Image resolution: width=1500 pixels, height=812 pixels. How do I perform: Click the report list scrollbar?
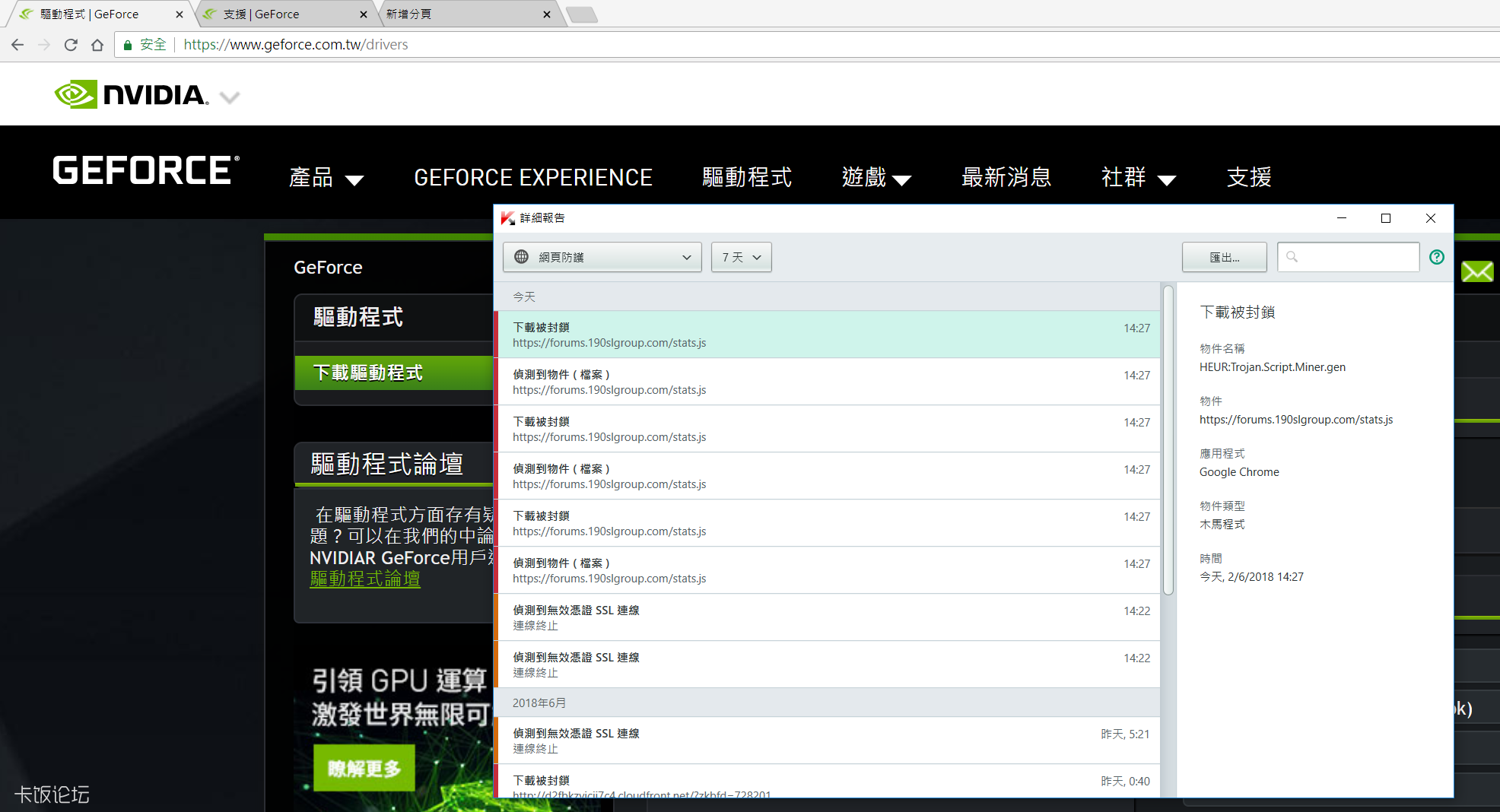click(1168, 439)
